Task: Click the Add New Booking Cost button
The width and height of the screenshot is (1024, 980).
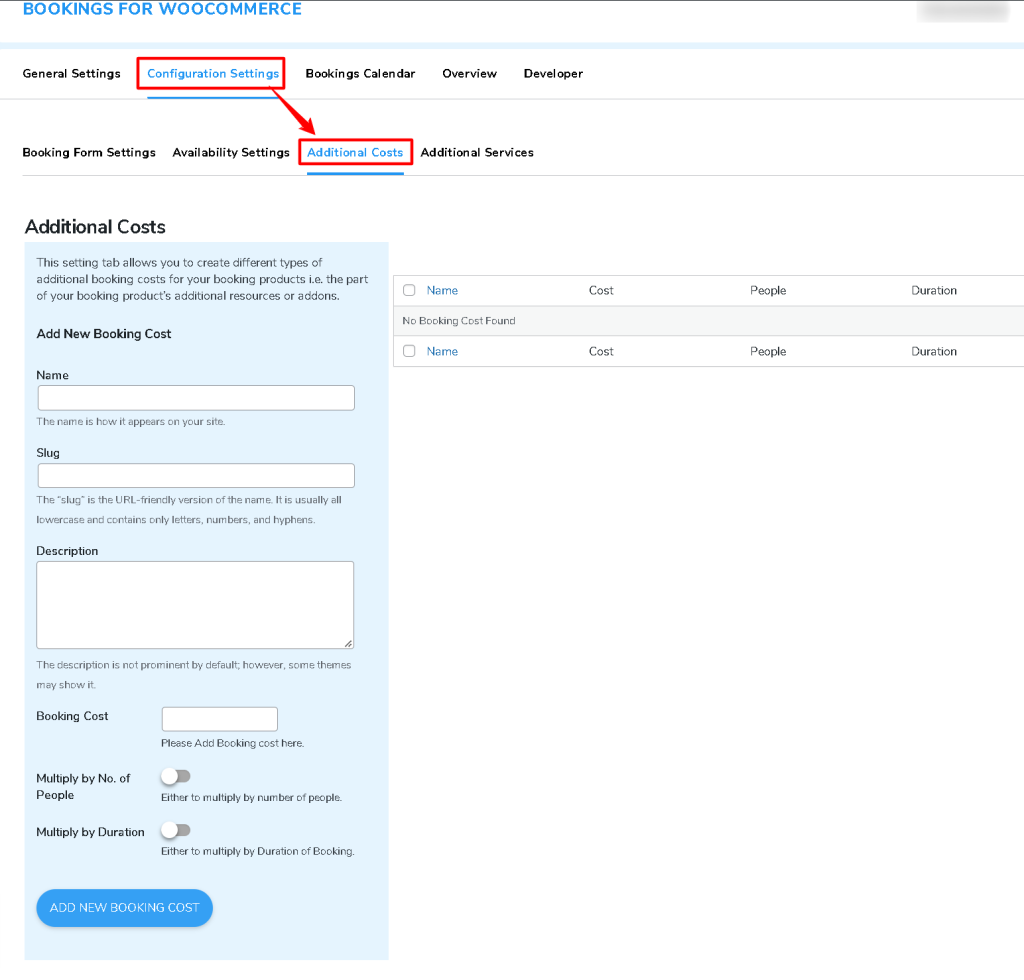Action: click(x=125, y=908)
